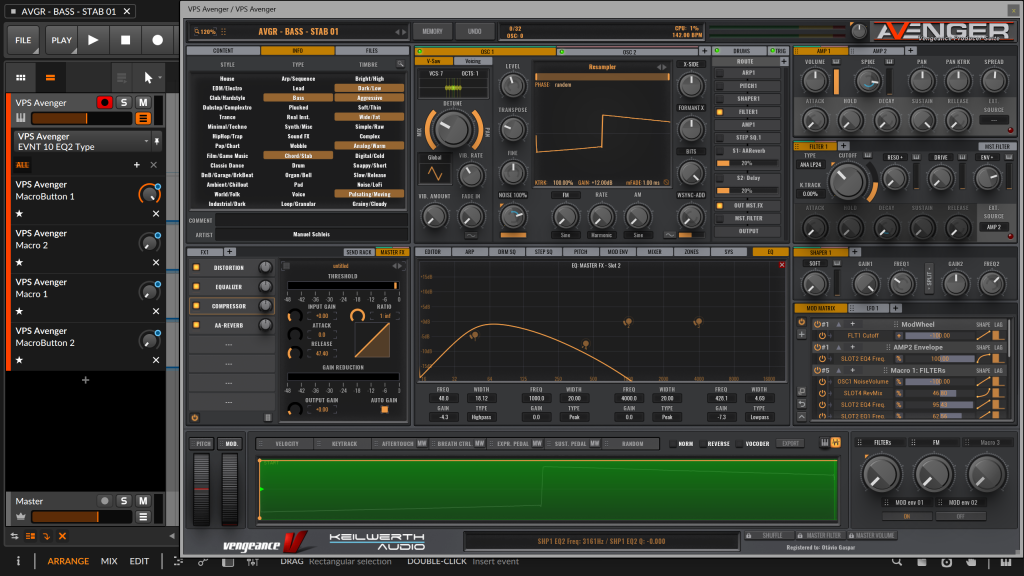The image size is (1024, 576).
Task: Favorite the Macro 2 lane with the star
Action: tap(19, 263)
